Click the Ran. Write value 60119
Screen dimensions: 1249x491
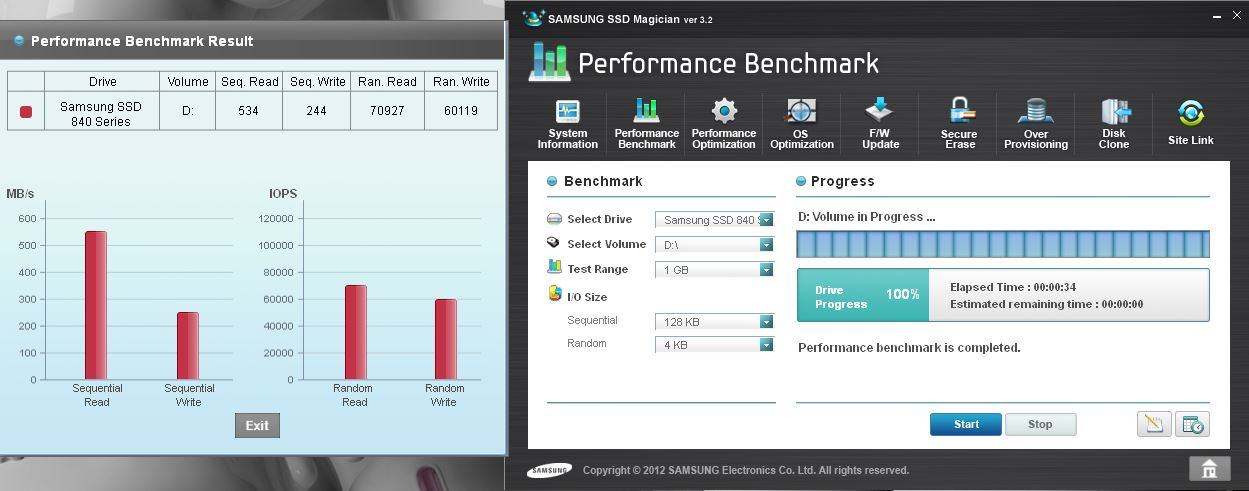tap(461, 111)
